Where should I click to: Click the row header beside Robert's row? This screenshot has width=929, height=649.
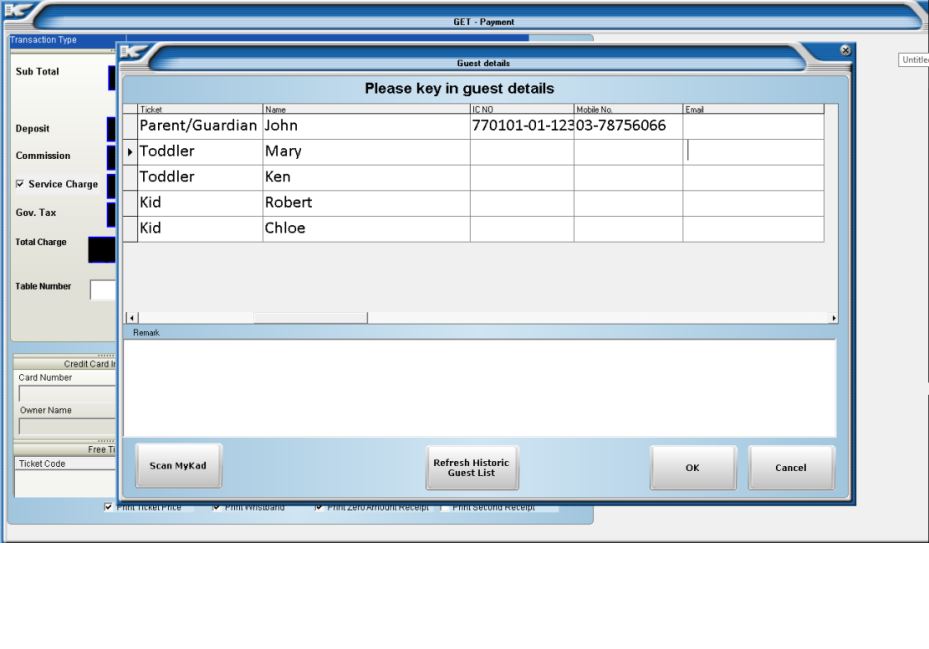click(x=130, y=203)
